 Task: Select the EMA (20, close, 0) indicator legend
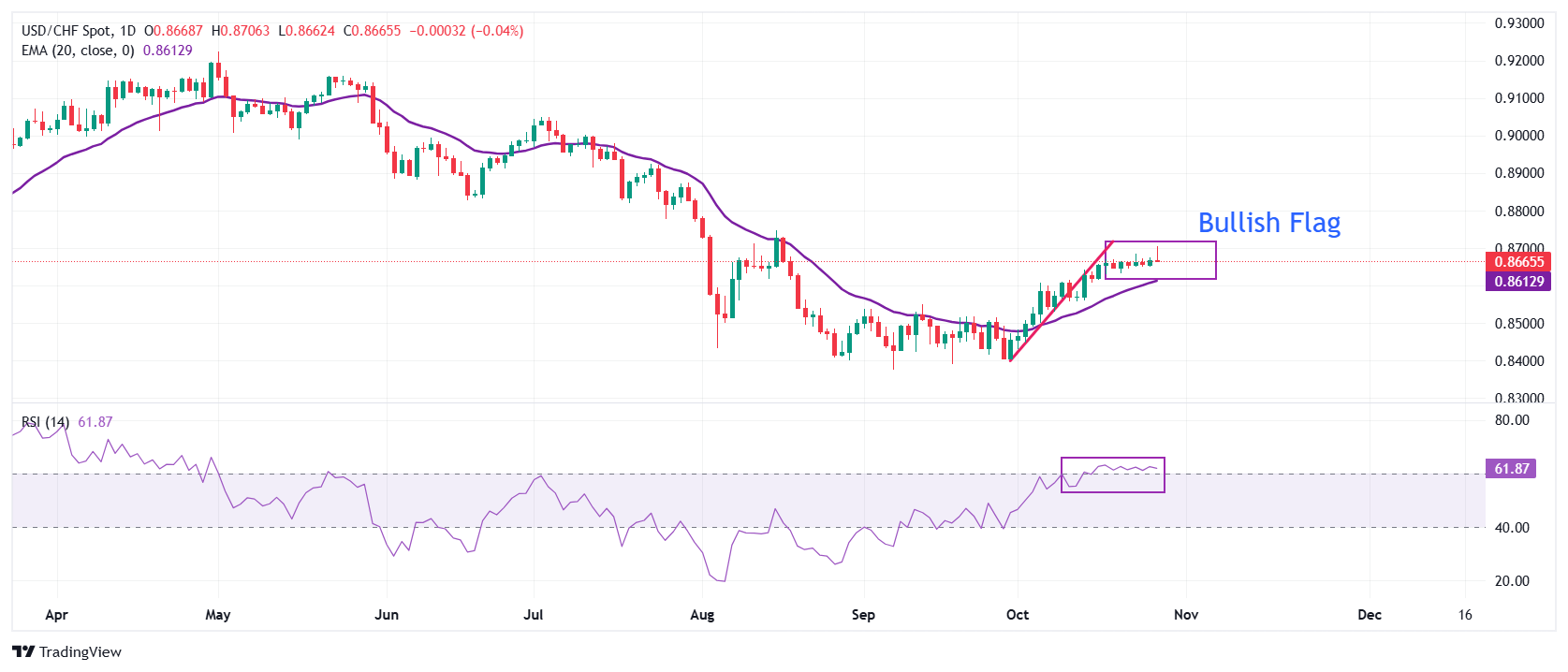[78, 51]
